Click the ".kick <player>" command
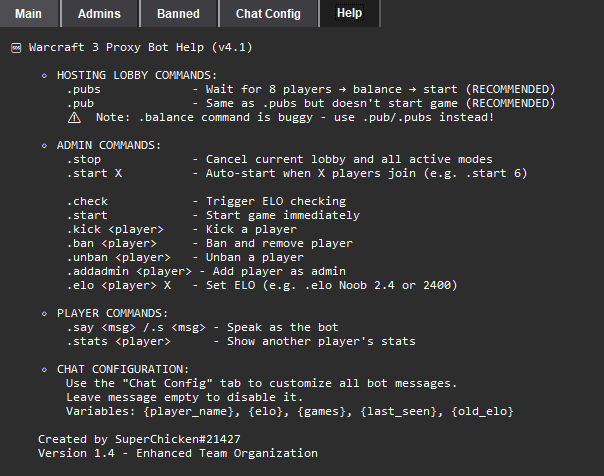Screen dimensions: 604x476 [115, 230]
